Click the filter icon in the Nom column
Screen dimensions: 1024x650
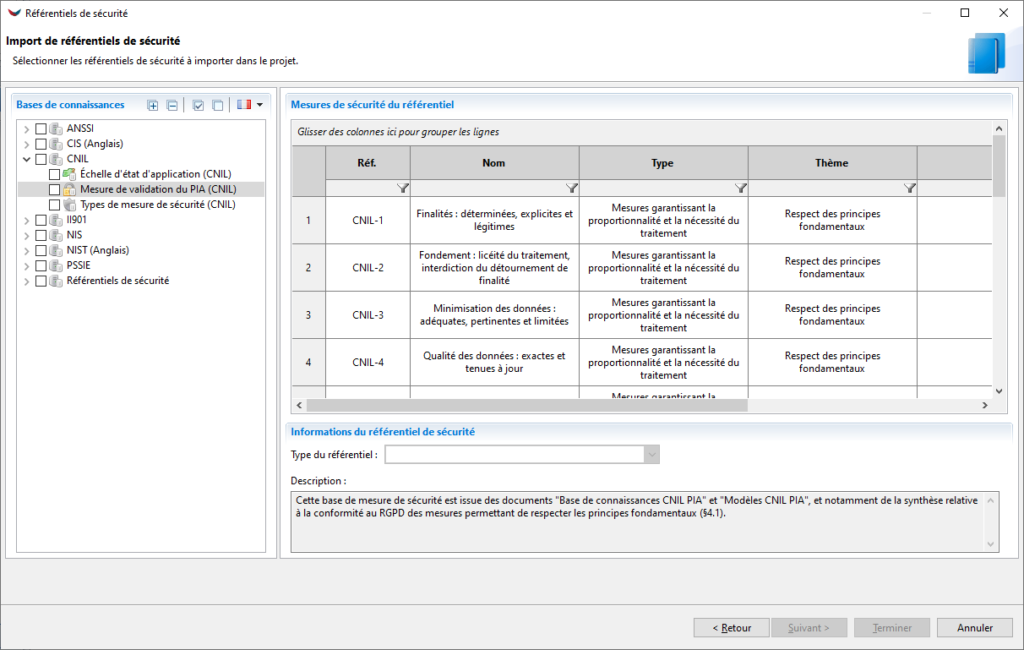[571, 188]
